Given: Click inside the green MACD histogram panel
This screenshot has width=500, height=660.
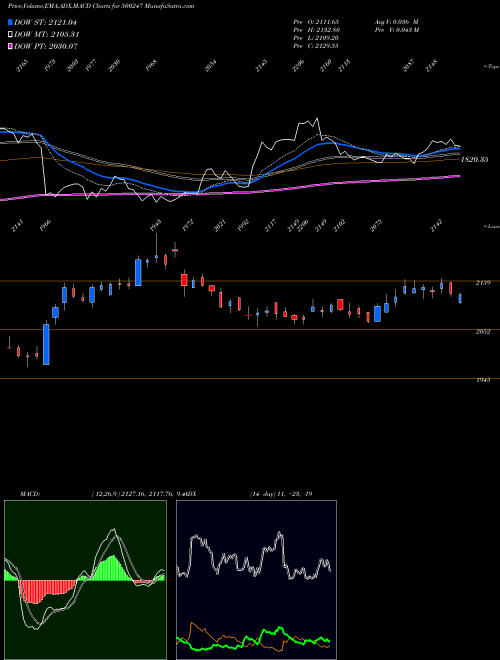Looking at the screenshot, I should (x=85, y=580).
